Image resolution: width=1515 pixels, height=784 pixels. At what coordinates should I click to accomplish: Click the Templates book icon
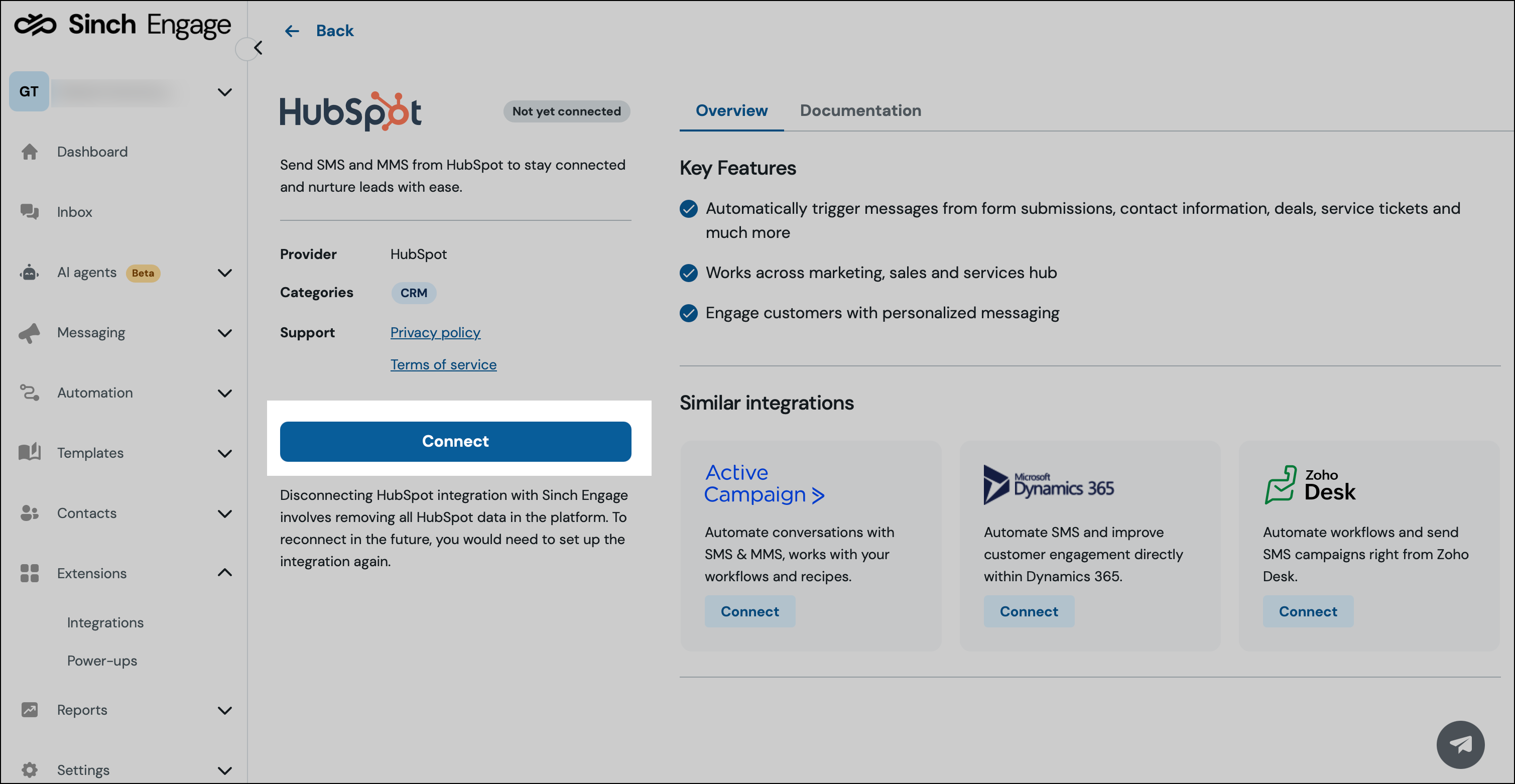pyautogui.click(x=30, y=452)
